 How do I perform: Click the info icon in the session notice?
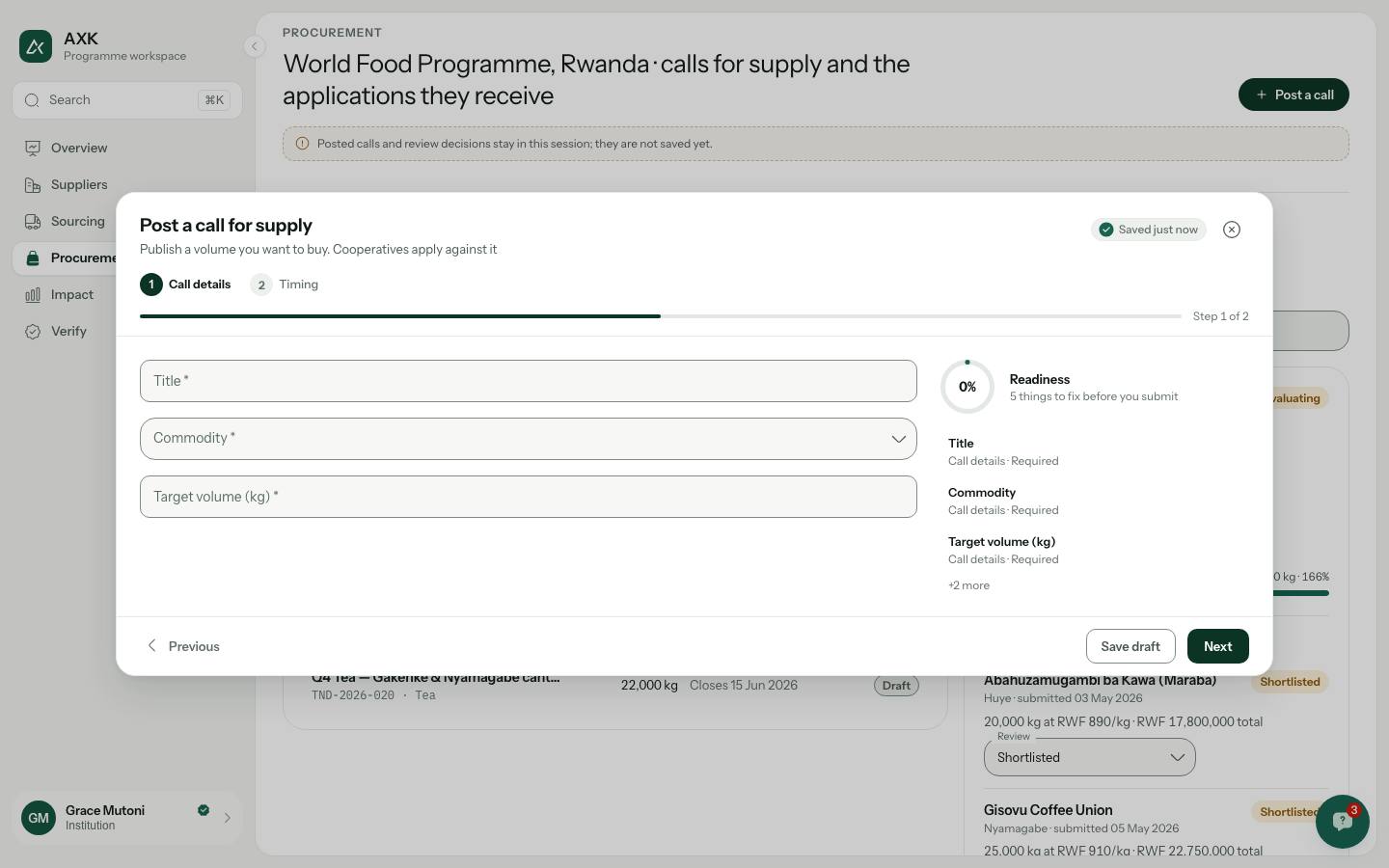[x=302, y=144]
